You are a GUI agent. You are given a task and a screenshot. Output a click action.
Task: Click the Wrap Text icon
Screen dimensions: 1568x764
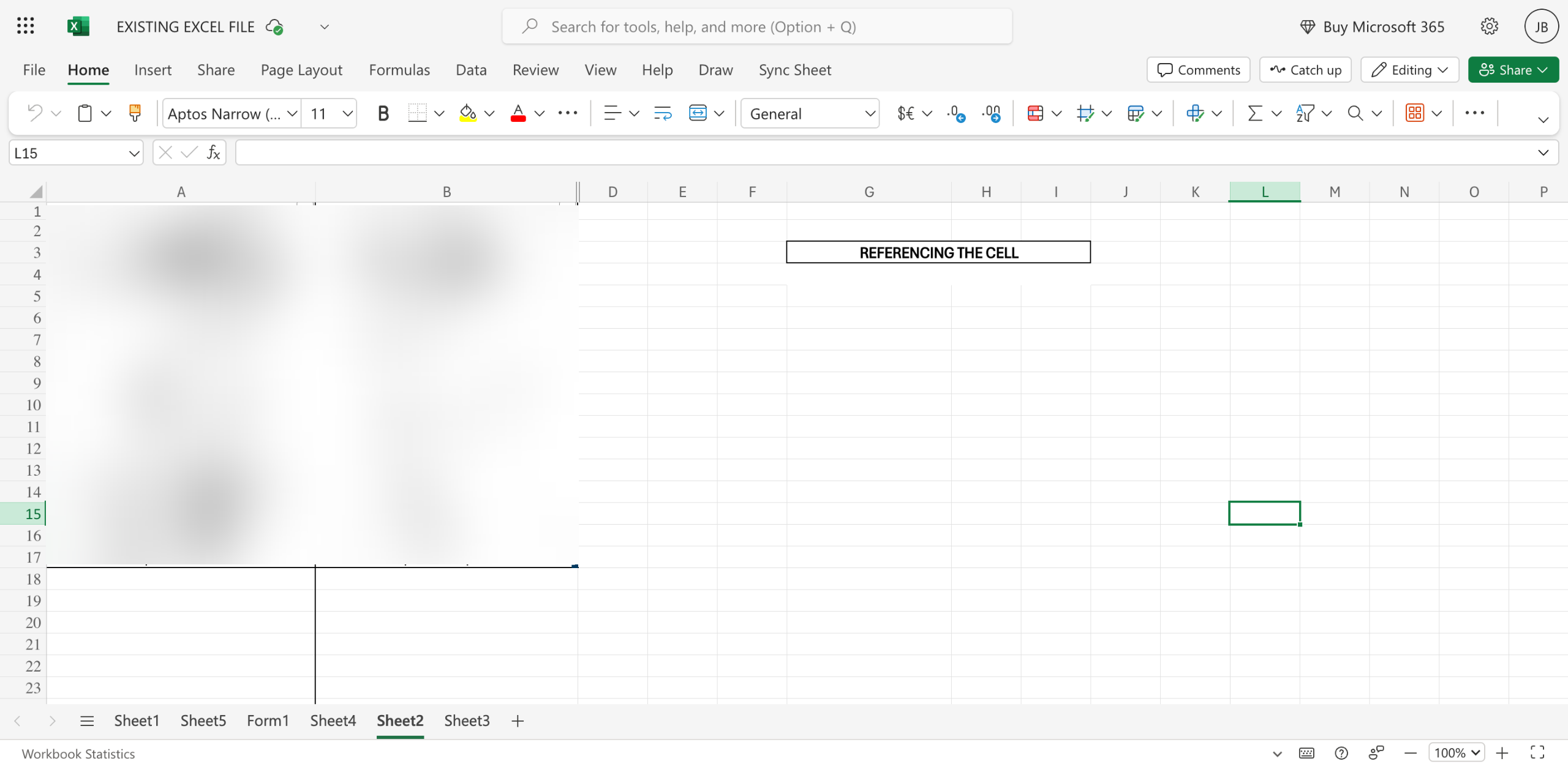(662, 113)
